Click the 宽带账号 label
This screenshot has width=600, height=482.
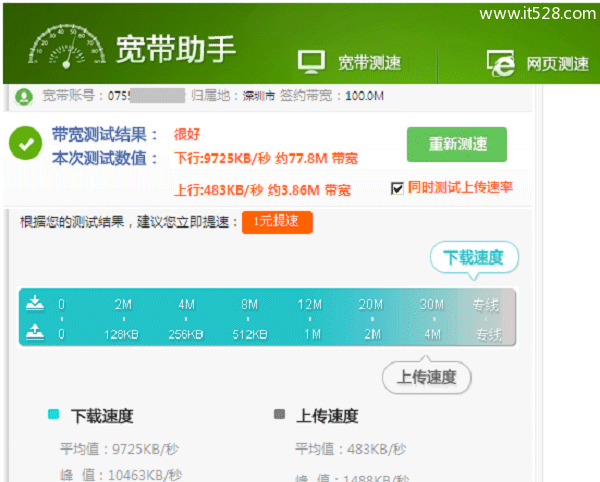[72, 96]
